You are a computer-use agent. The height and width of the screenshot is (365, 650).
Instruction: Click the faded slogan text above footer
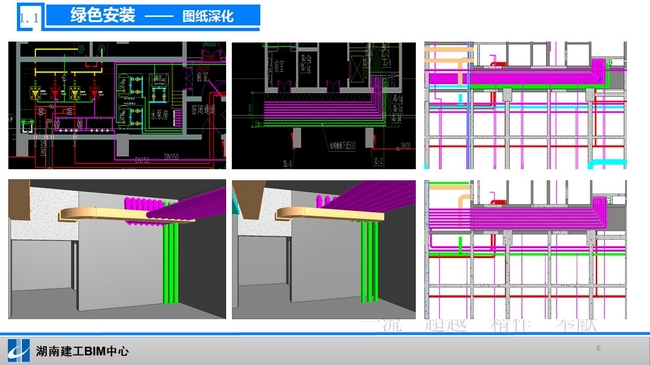[x=479, y=325]
